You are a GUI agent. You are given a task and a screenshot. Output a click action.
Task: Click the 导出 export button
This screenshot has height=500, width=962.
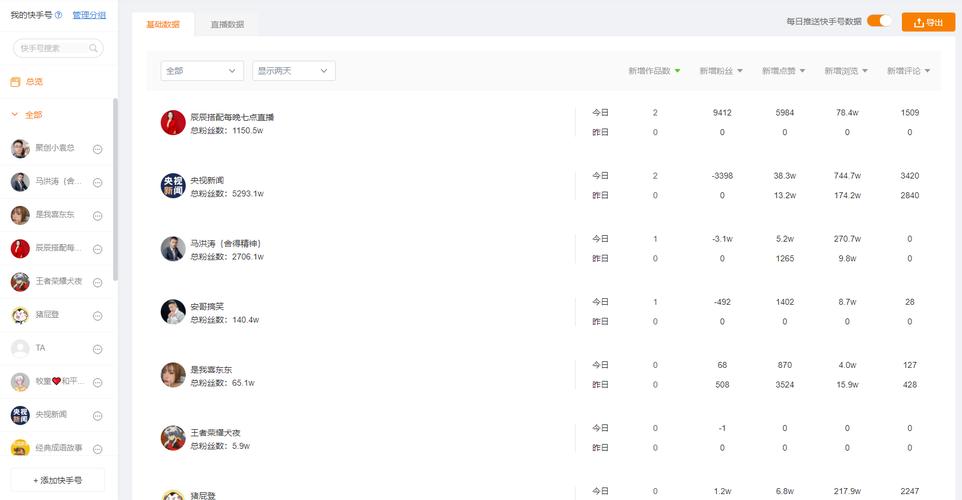928,22
